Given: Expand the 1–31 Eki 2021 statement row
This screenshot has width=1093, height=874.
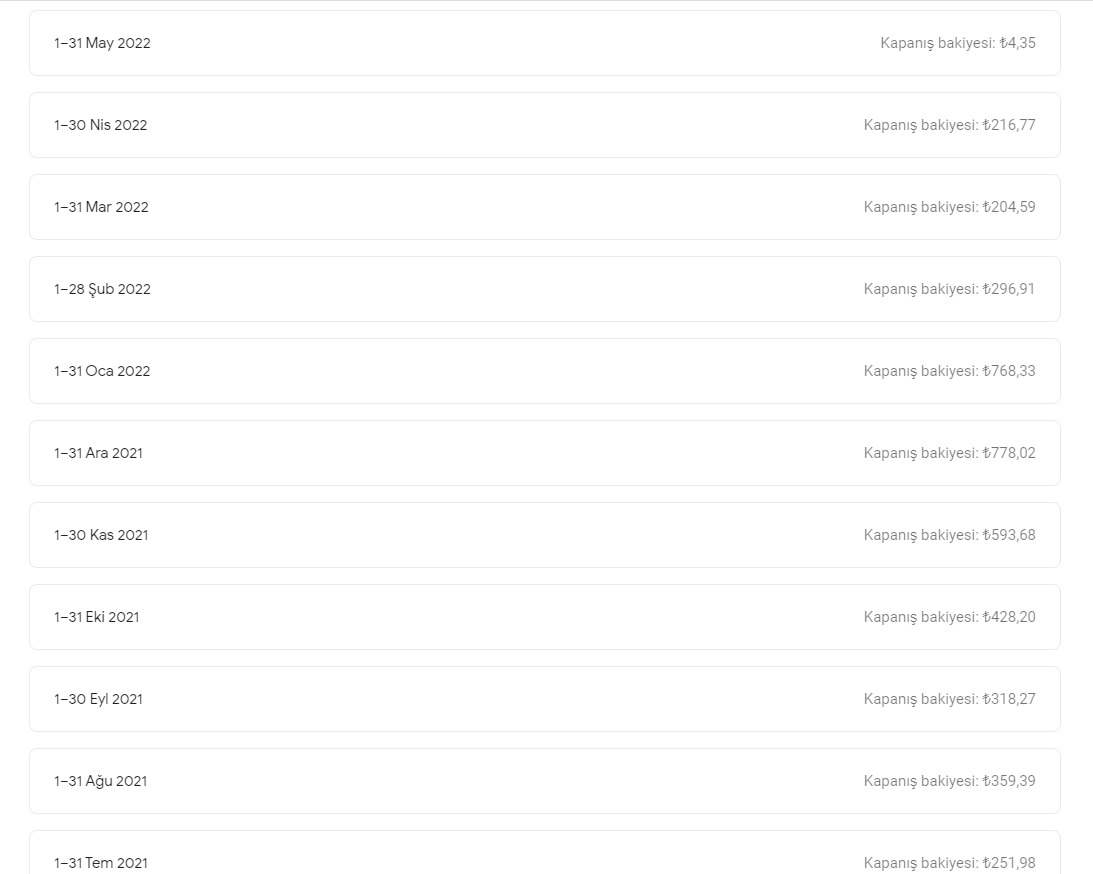Looking at the screenshot, I should 544,618.
